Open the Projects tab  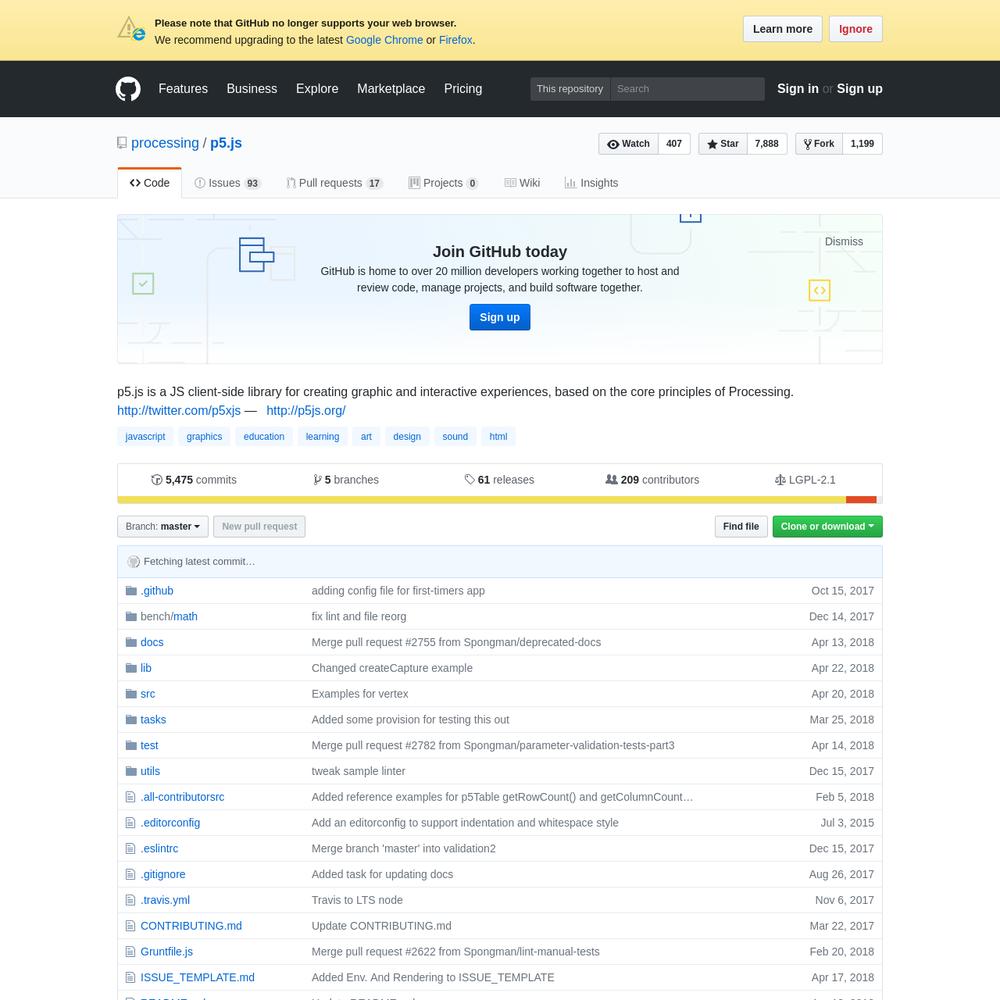point(443,183)
